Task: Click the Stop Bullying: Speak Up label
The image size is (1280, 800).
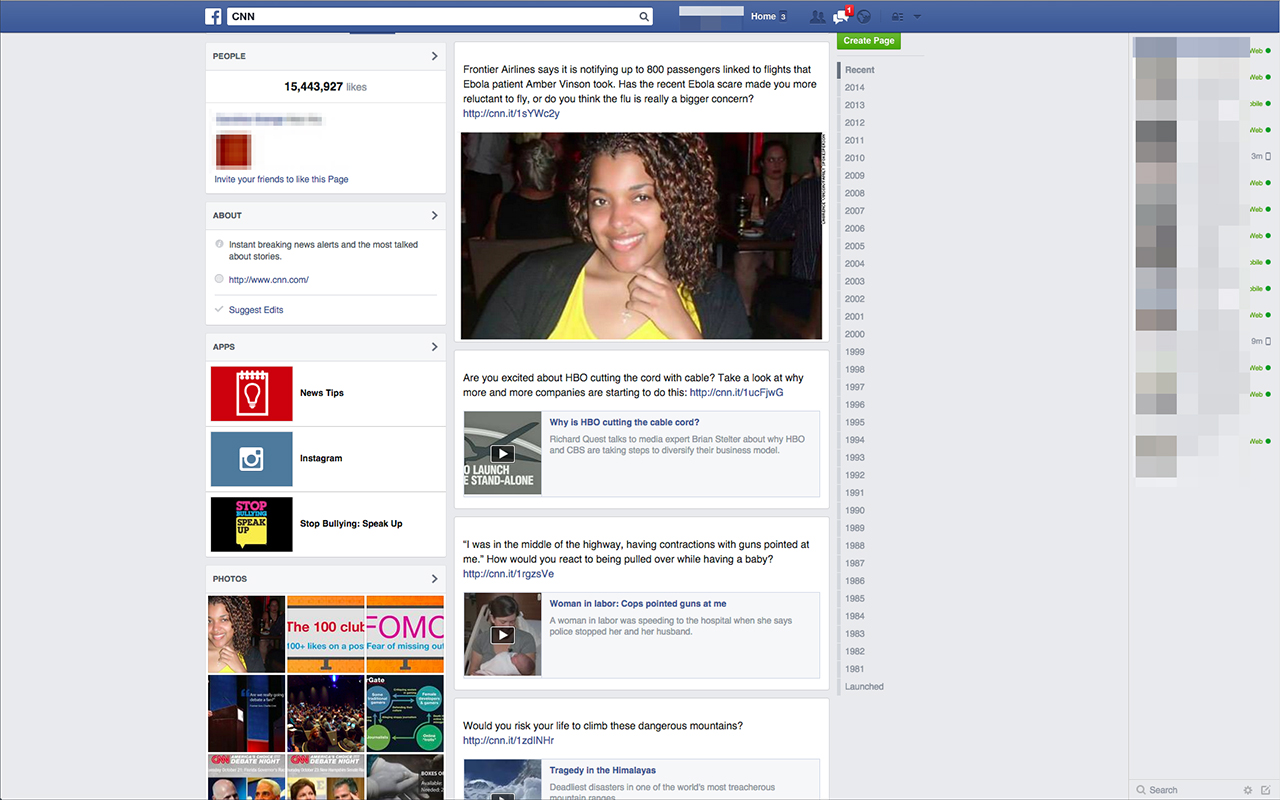Action: tap(351, 524)
